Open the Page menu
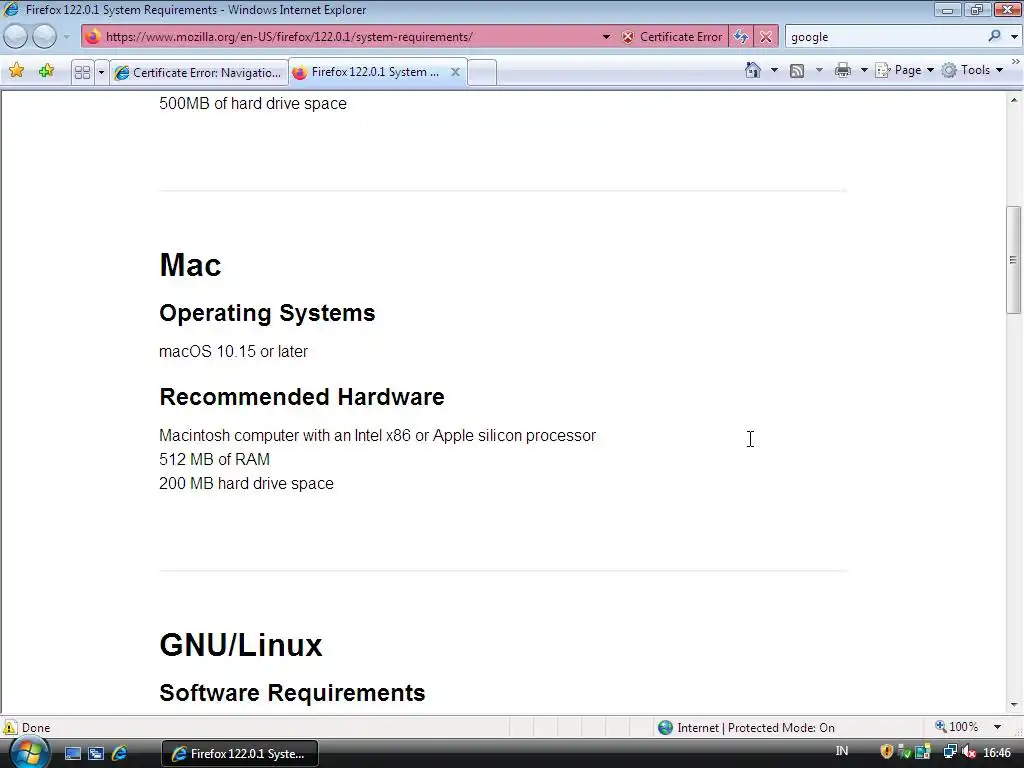 click(904, 70)
